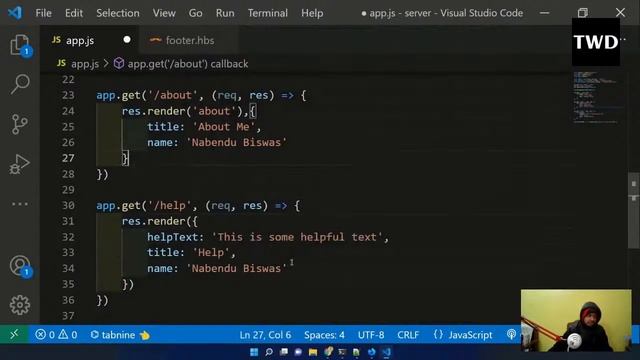Screen dimensions: 640x360
Task: Open the Accounts menu icon
Action: 20,266
